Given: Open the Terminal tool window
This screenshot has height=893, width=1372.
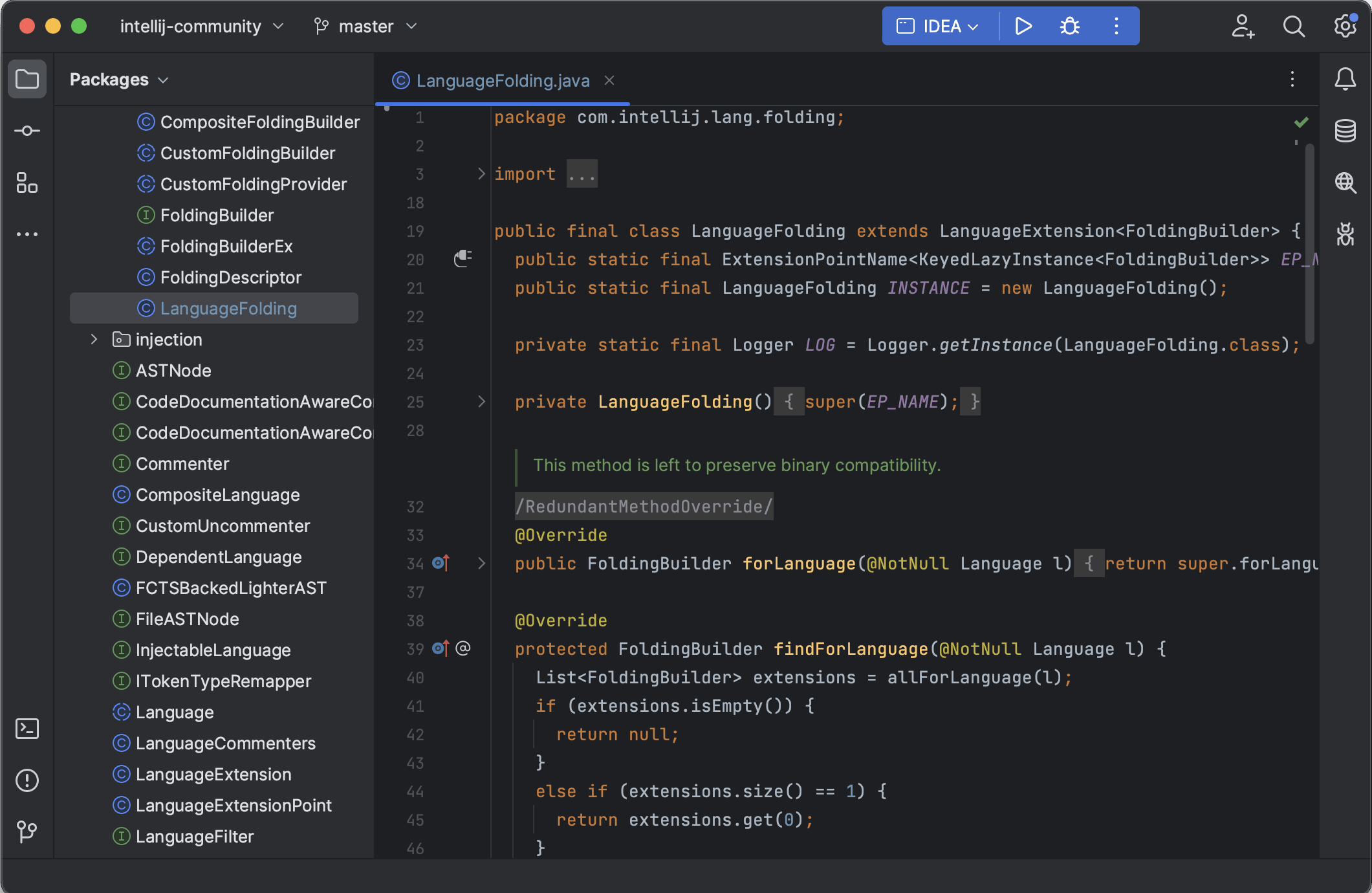Looking at the screenshot, I should click(x=27, y=729).
